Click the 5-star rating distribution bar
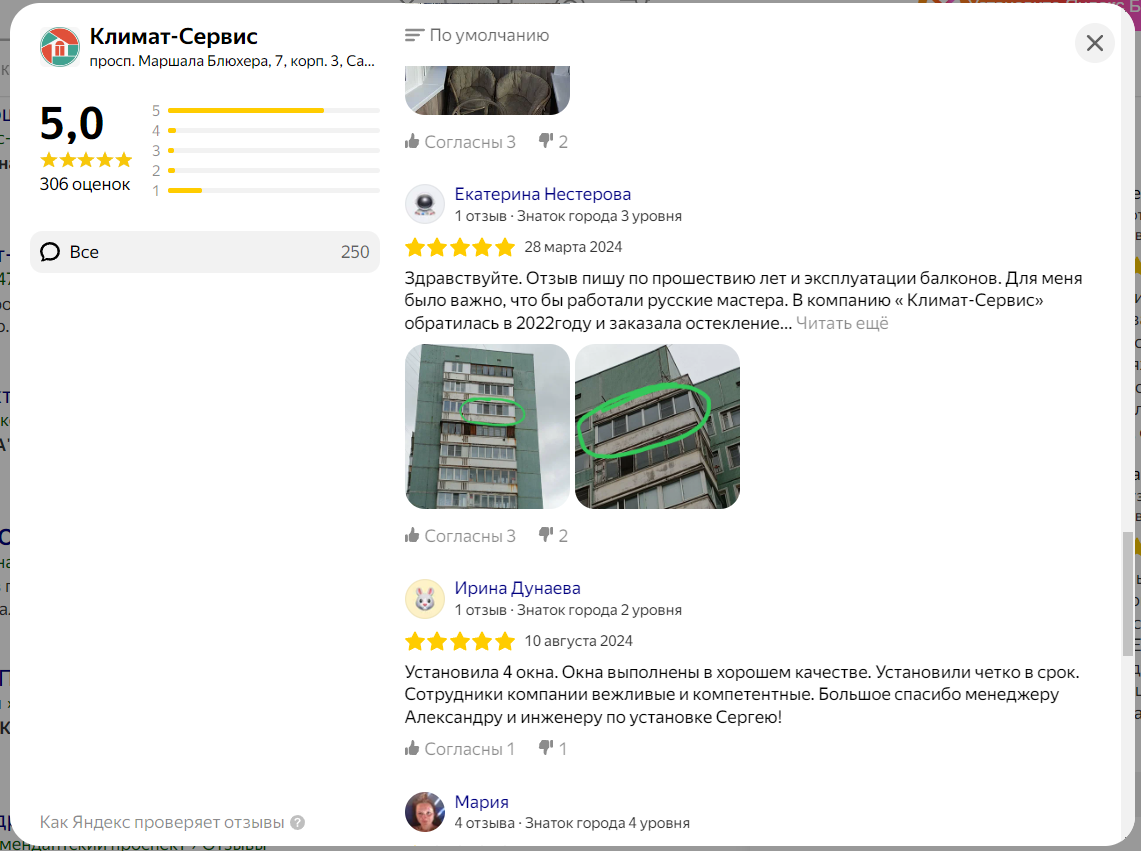 pyautogui.click(x=274, y=111)
